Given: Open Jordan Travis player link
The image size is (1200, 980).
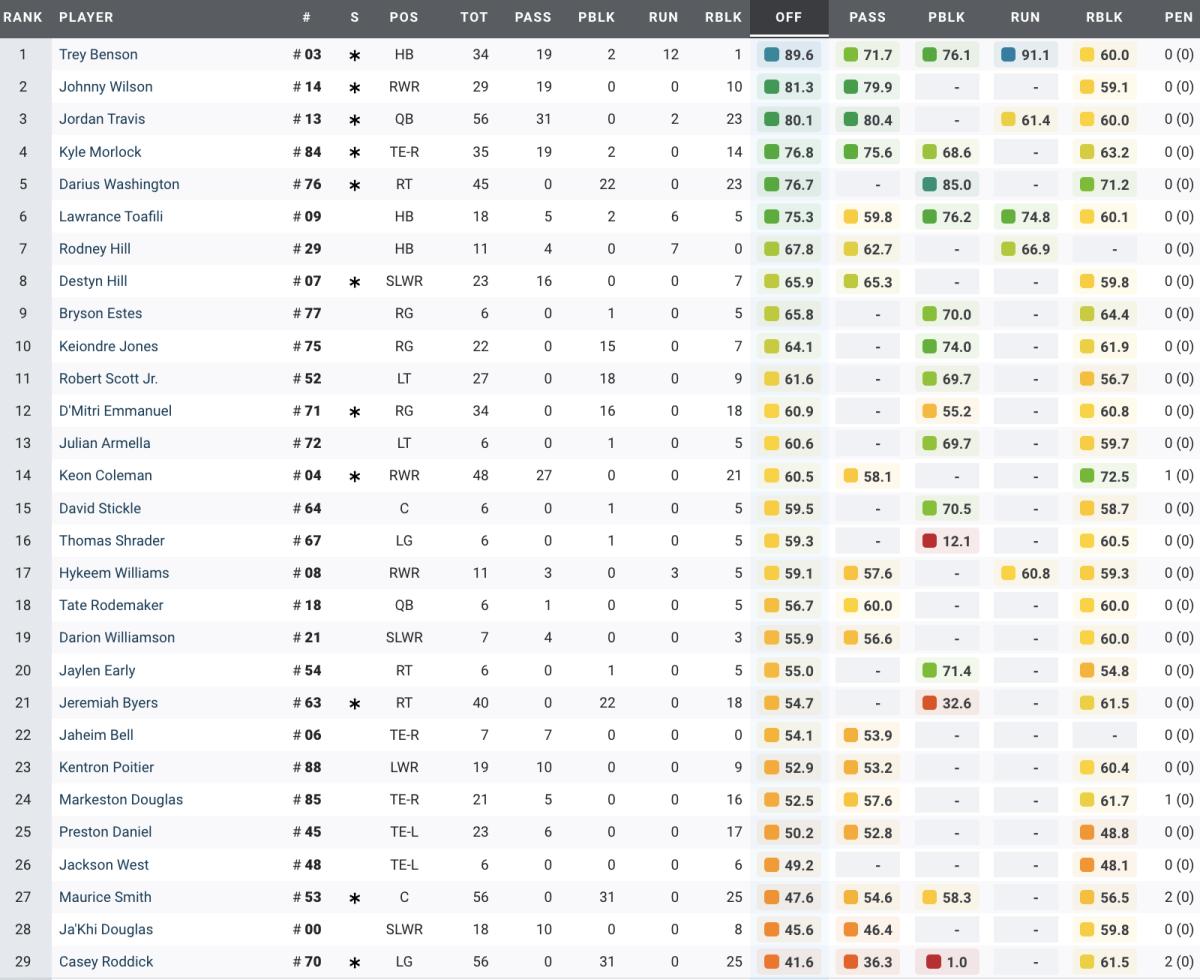Looking at the screenshot, I should pyautogui.click(x=102, y=119).
